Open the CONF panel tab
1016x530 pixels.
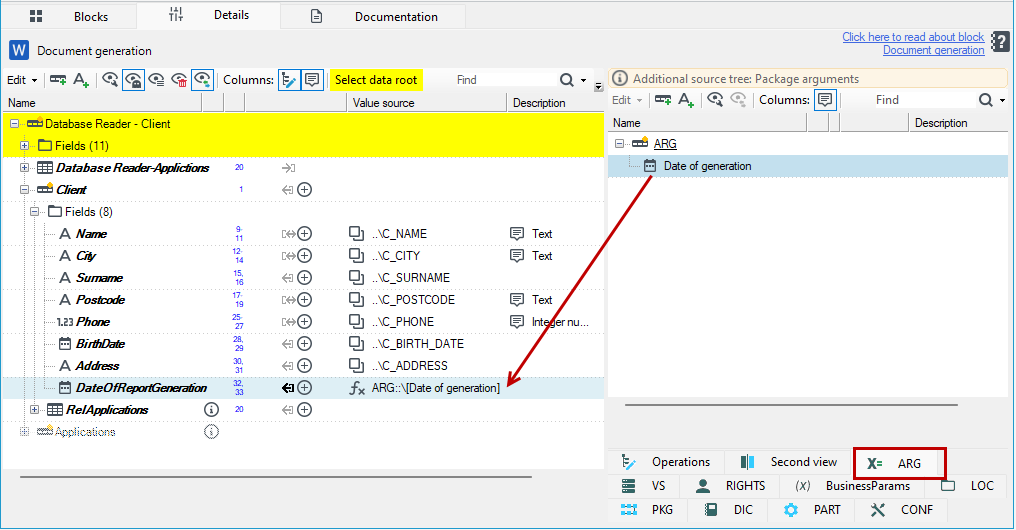tap(901, 509)
